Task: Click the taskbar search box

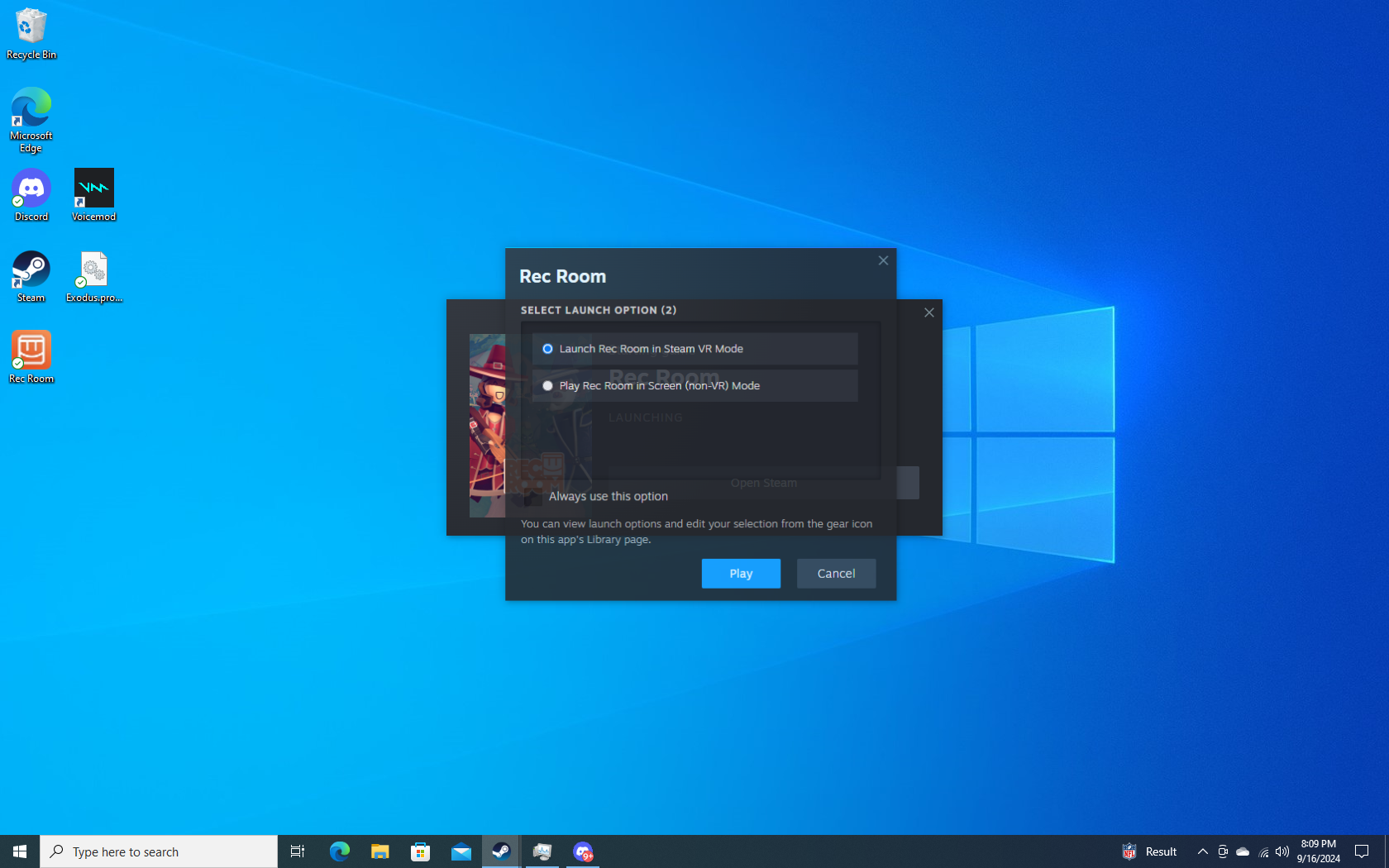Action: point(159,851)
